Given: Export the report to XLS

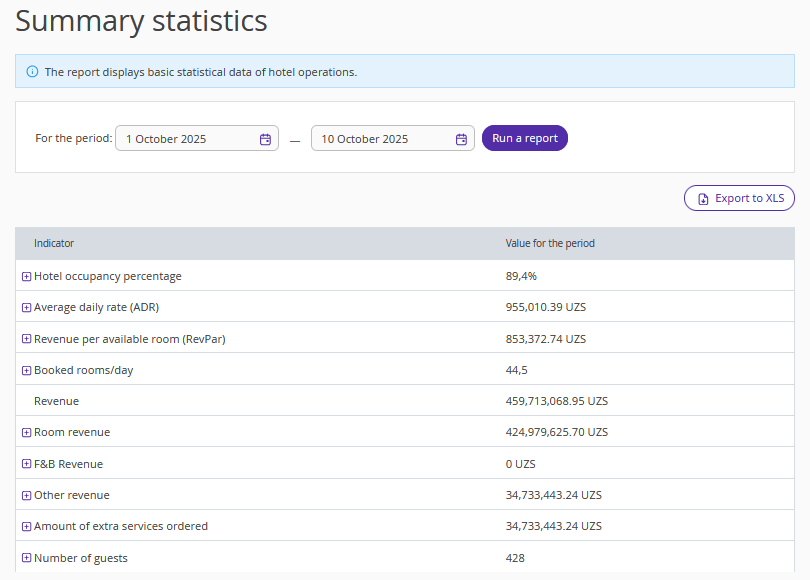Looking at the screenshot, I should (739, 198).
